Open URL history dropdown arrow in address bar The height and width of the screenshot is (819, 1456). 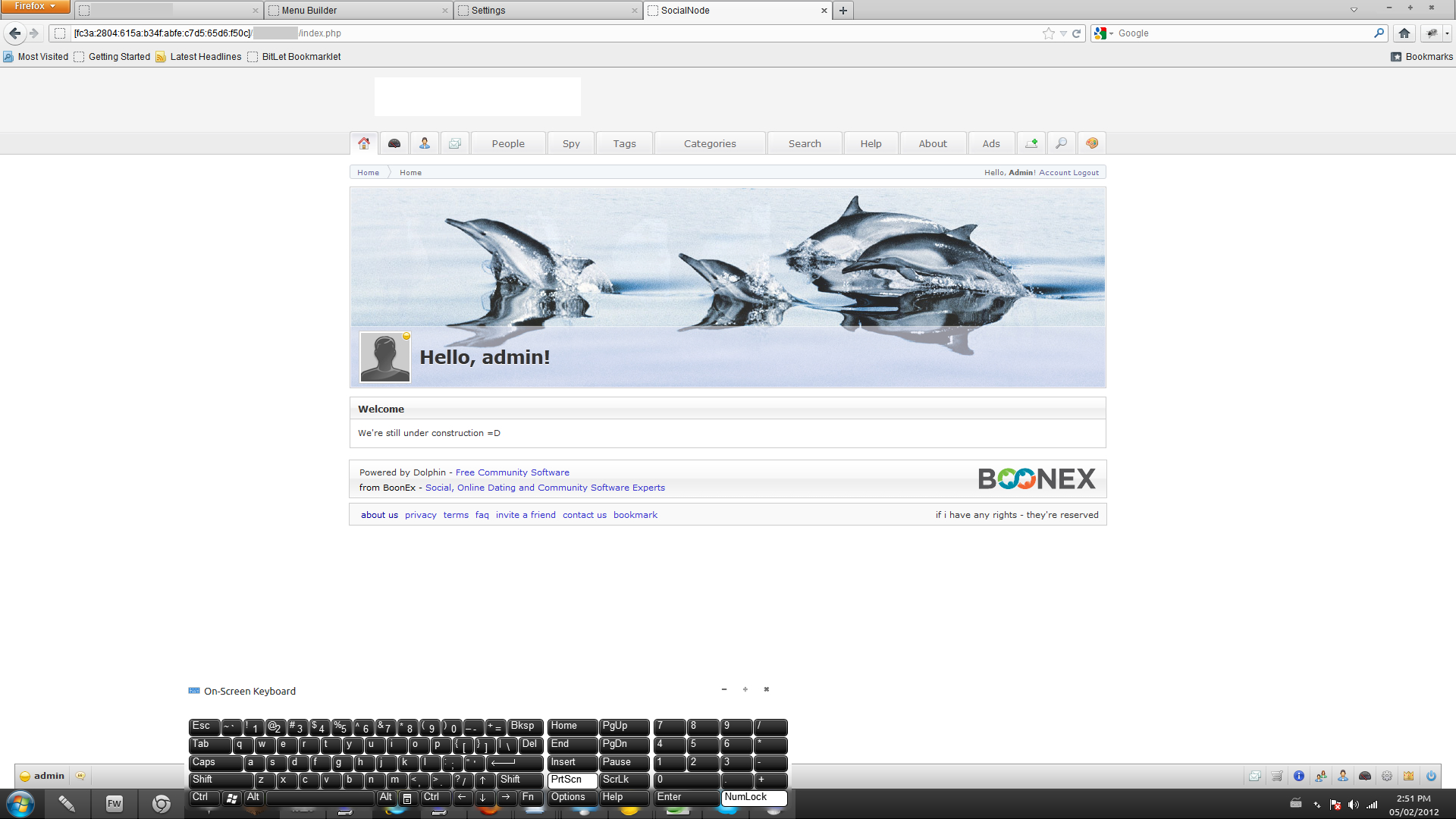coord(1063,33)
